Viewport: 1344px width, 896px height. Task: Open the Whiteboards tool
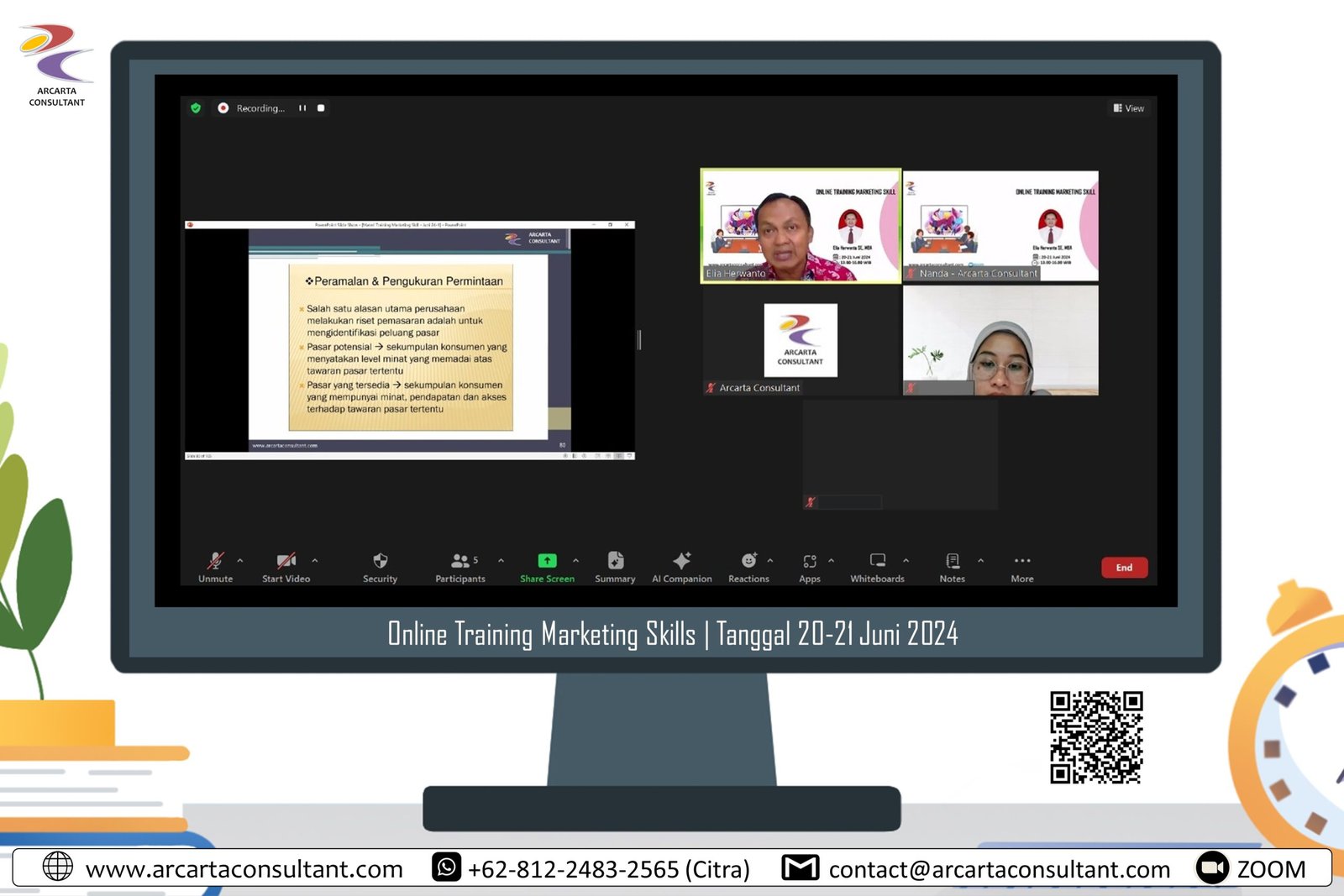877,562
